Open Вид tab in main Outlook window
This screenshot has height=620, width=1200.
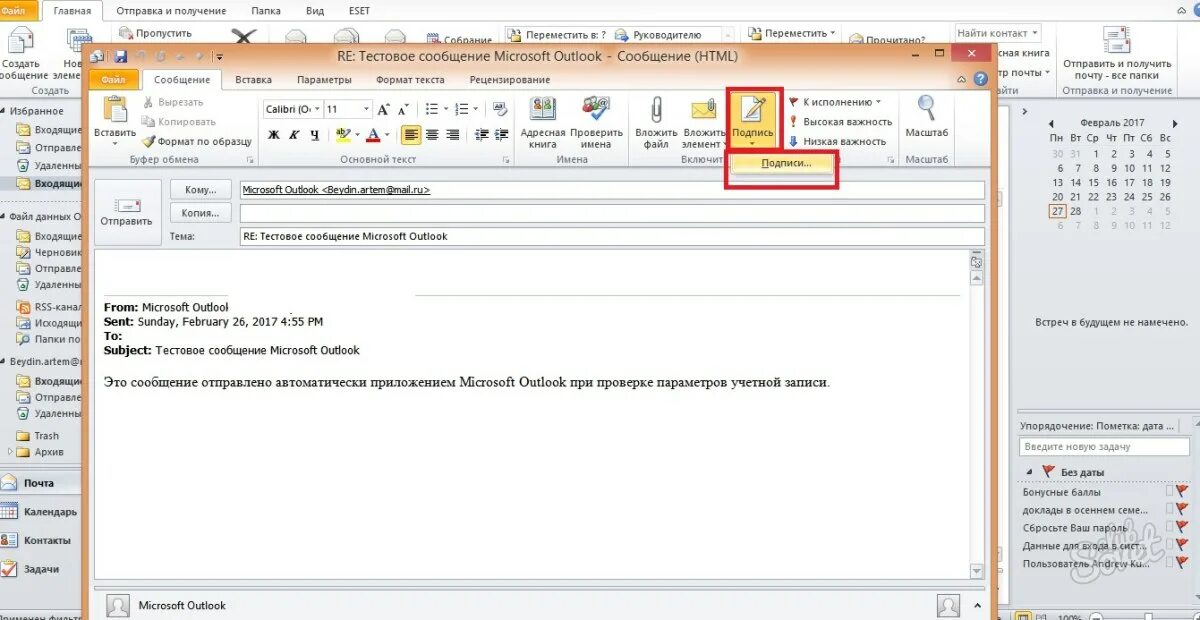[x=314, y=11]
